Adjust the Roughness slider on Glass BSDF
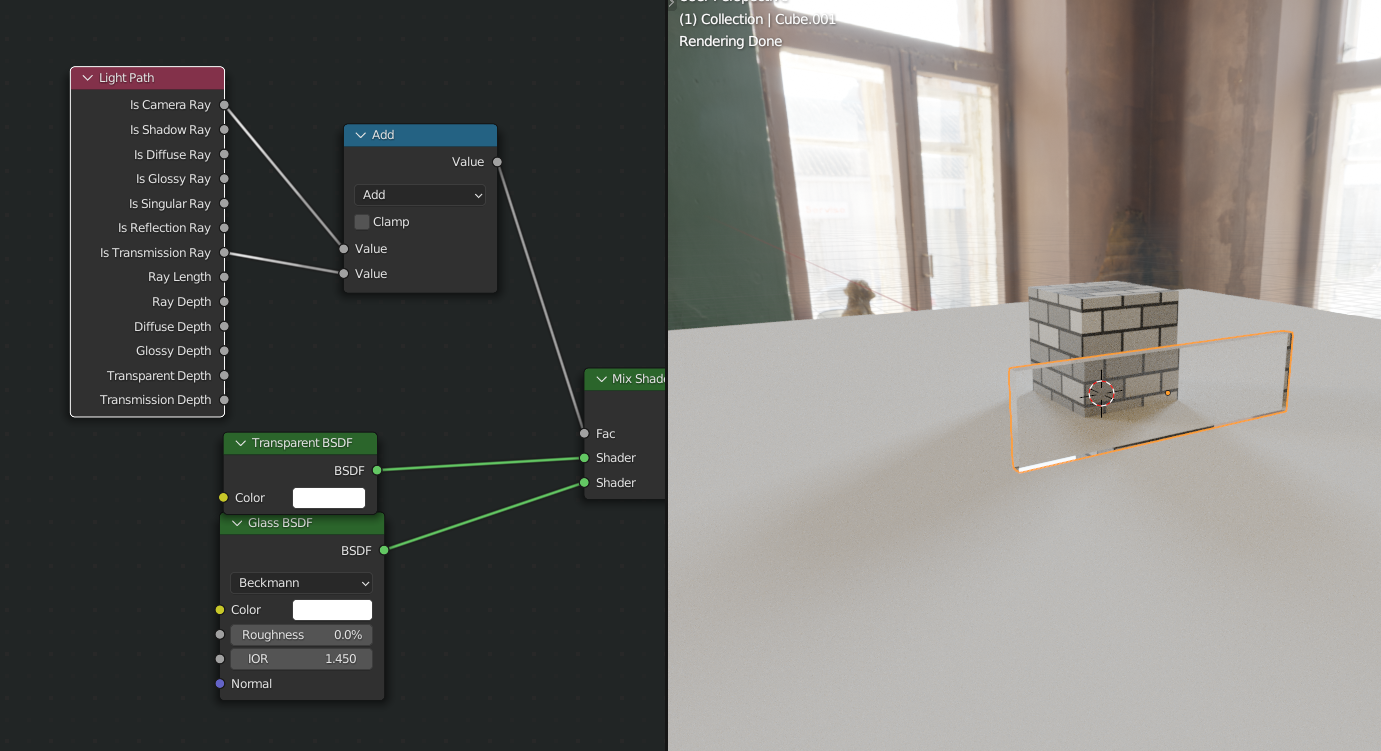The height and width of the screenshot is (751, 1381). pos(301,635)
